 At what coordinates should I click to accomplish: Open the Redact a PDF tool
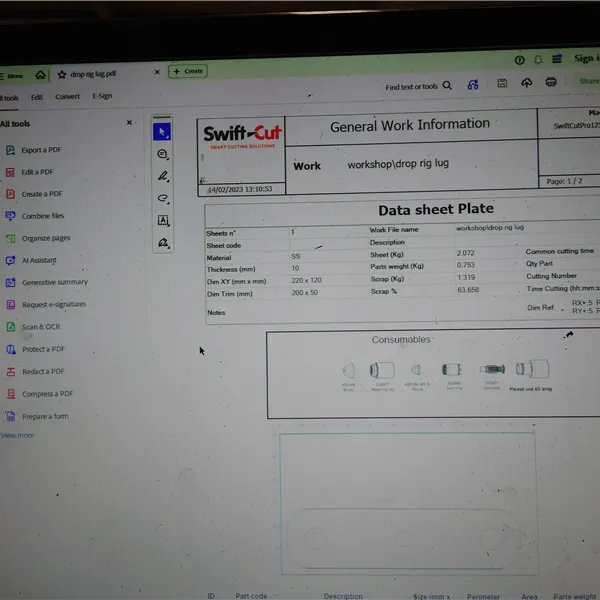35,372
